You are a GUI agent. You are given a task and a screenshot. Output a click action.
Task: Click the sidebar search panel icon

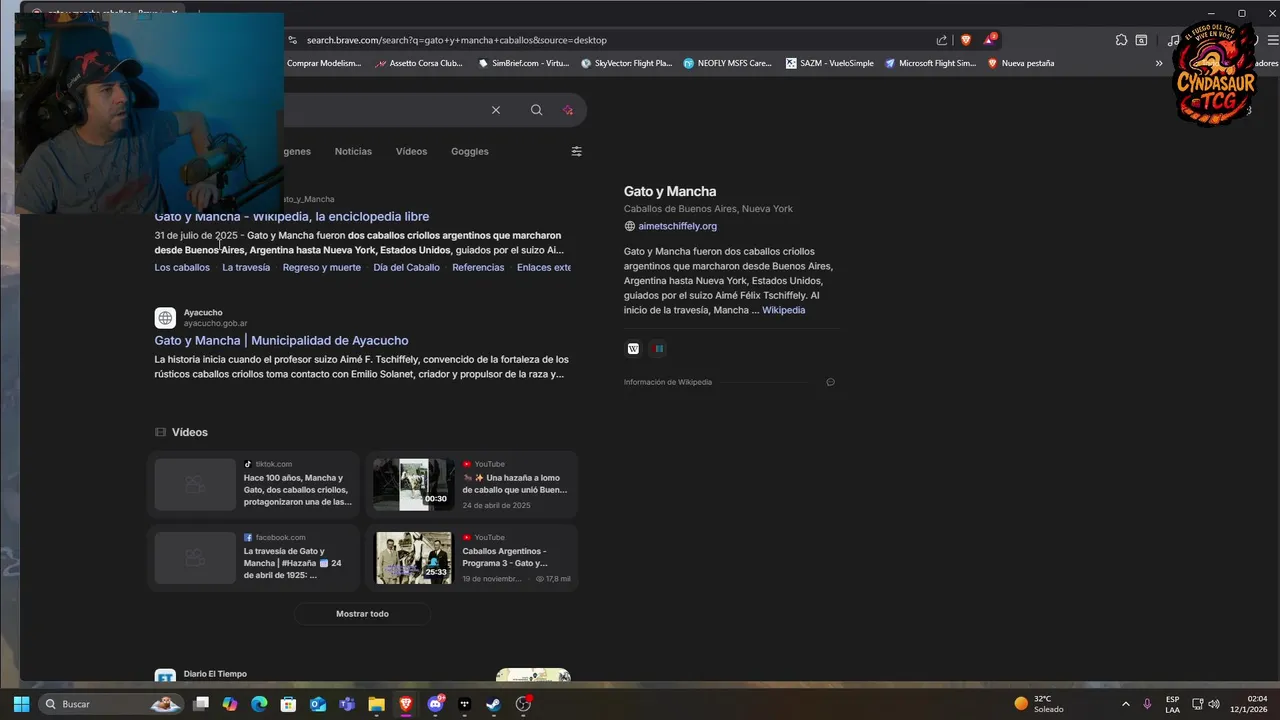click(1141, 40)
